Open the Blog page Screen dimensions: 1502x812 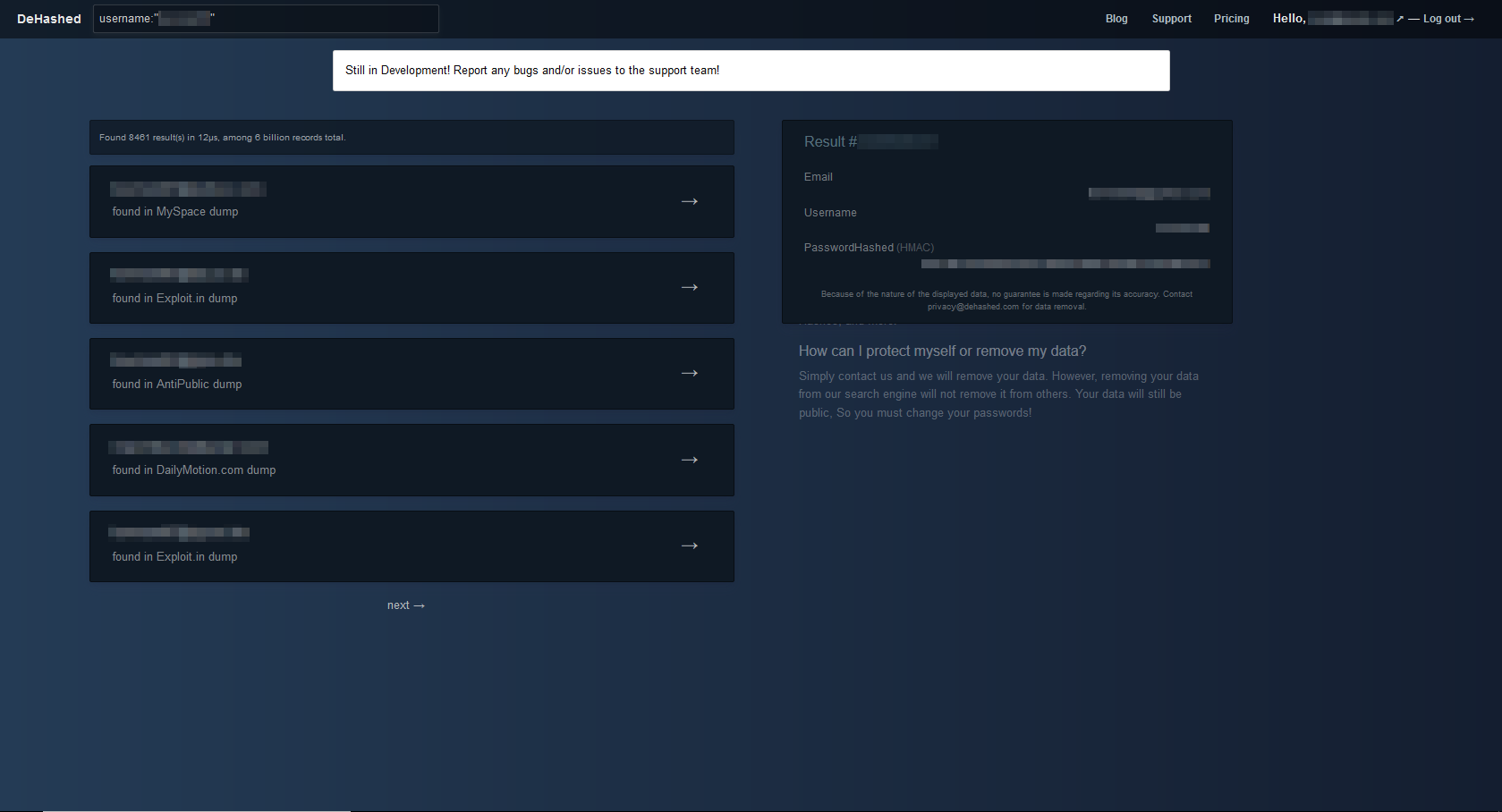(x=1116, y=19)
